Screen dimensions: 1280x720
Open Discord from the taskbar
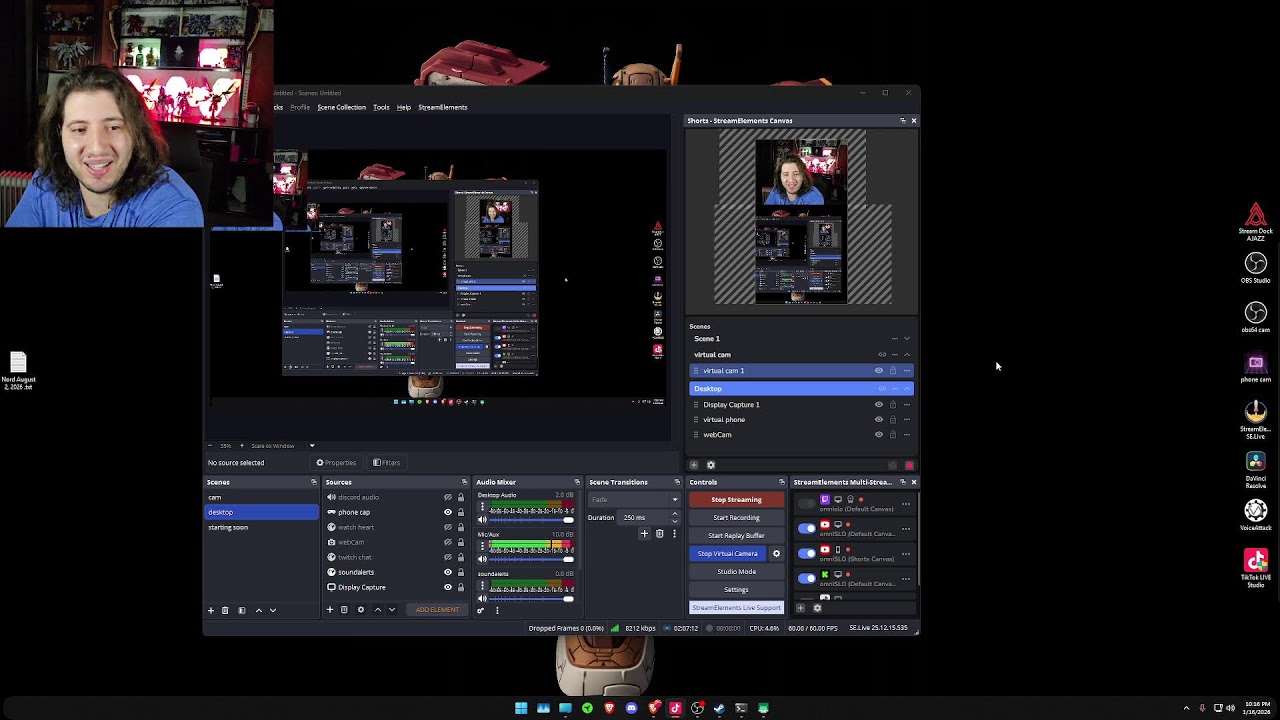[631, 708]
